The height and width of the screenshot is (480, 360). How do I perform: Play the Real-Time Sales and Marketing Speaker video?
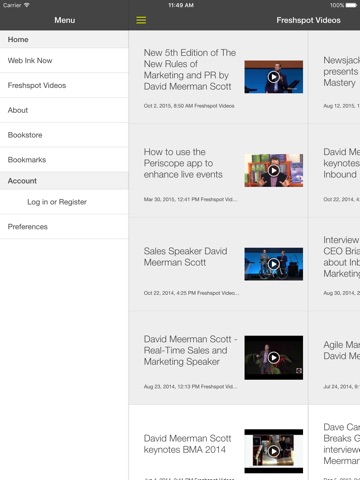(274, 358)
